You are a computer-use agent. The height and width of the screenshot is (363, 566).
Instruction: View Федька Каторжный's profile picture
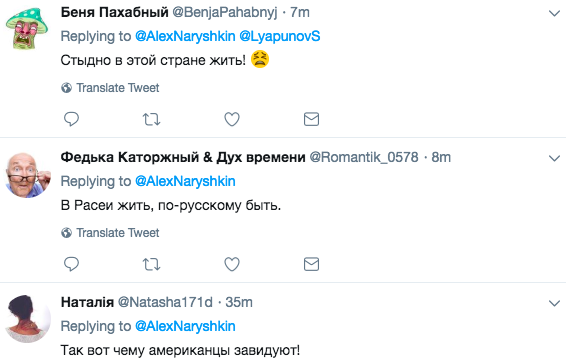tap(28, 175)
